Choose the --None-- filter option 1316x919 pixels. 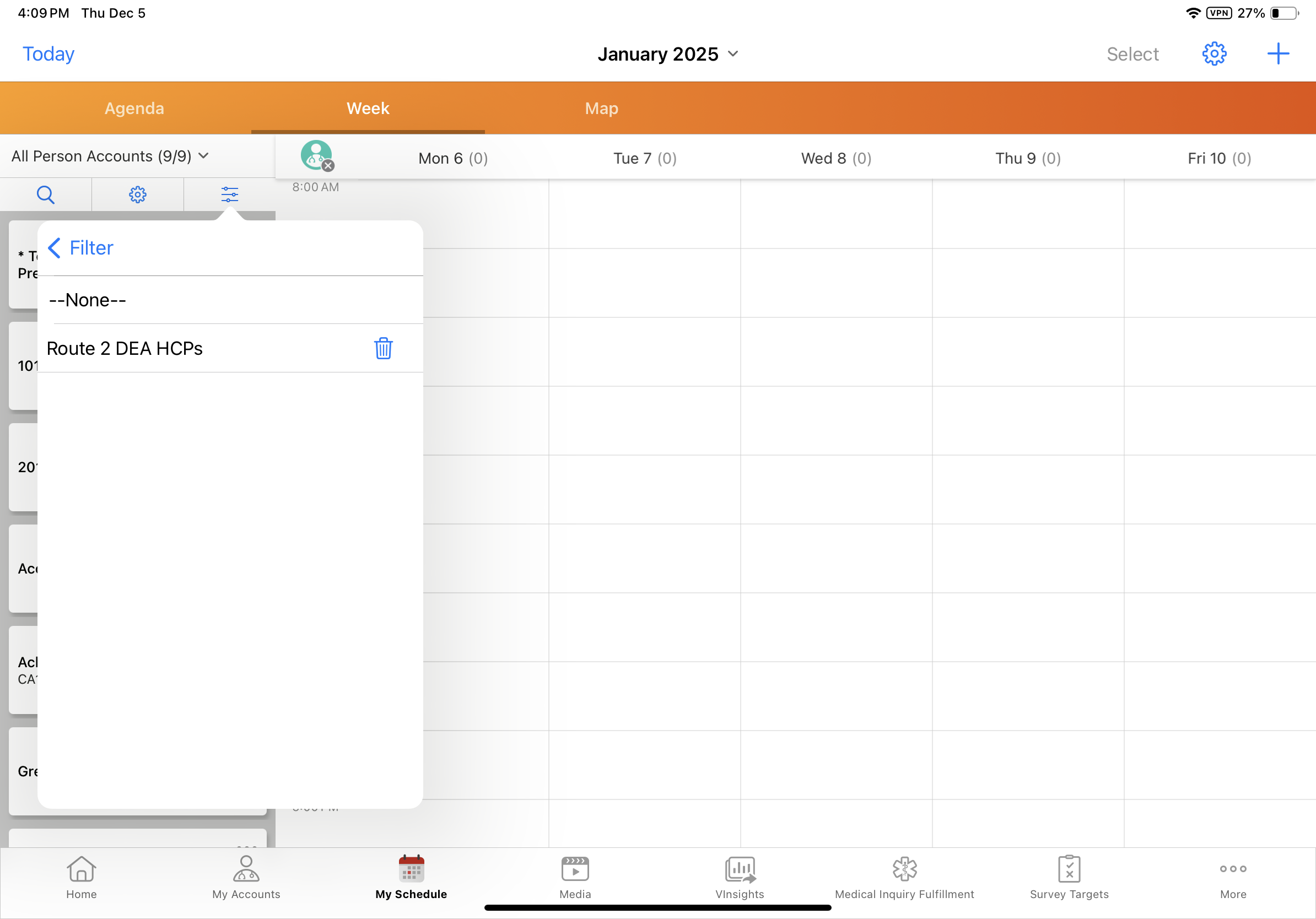[x=88, y=300]
